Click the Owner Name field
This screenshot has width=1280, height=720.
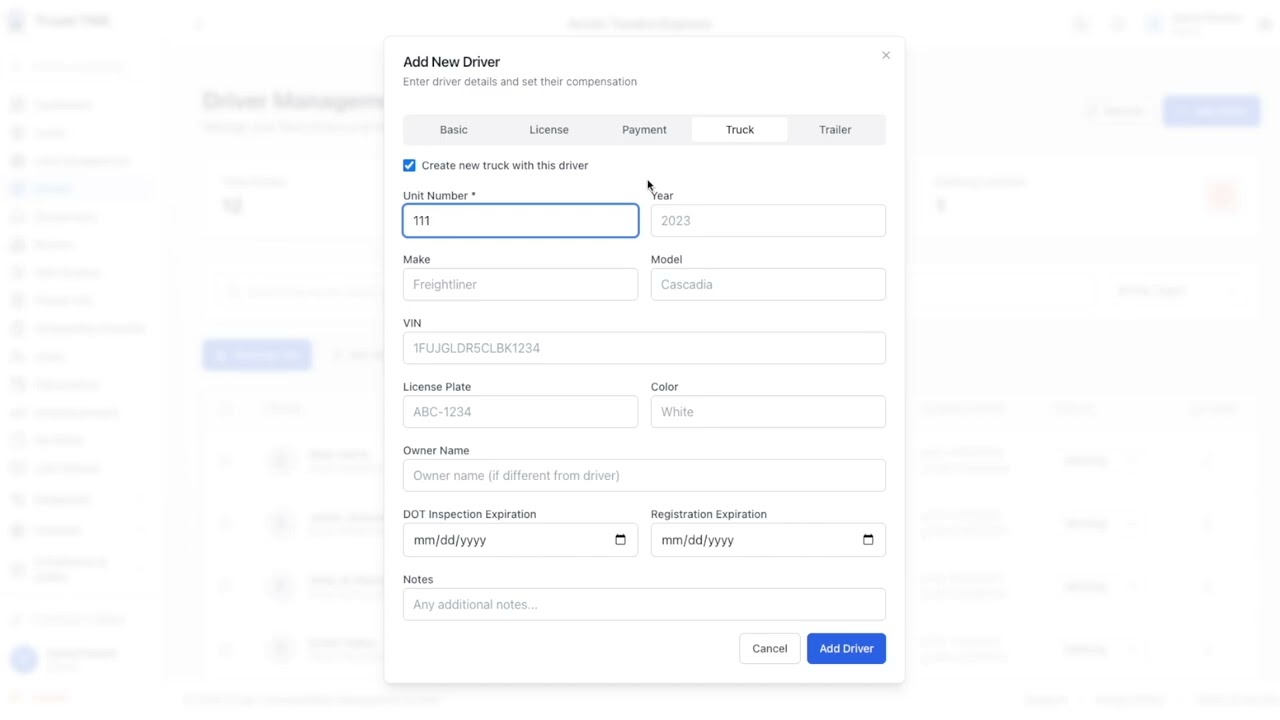click(644, 475)
